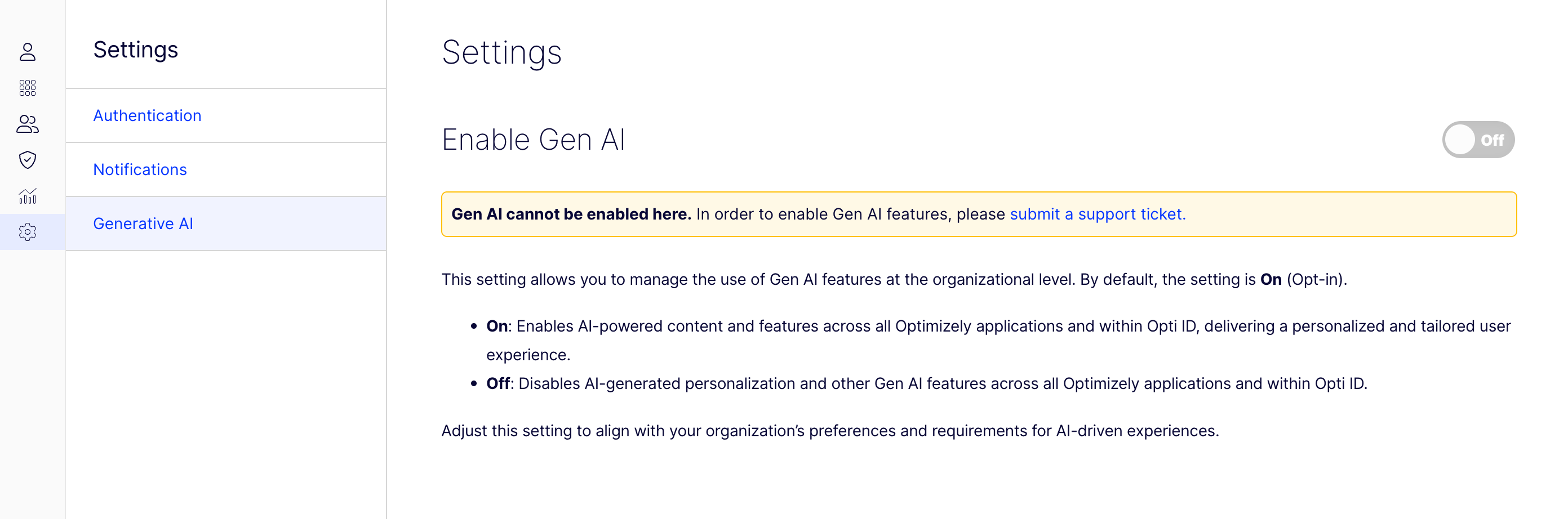Open the products grid icon
The height and width of the screenshot is (519, 1568).
click(x=28, y=88)
